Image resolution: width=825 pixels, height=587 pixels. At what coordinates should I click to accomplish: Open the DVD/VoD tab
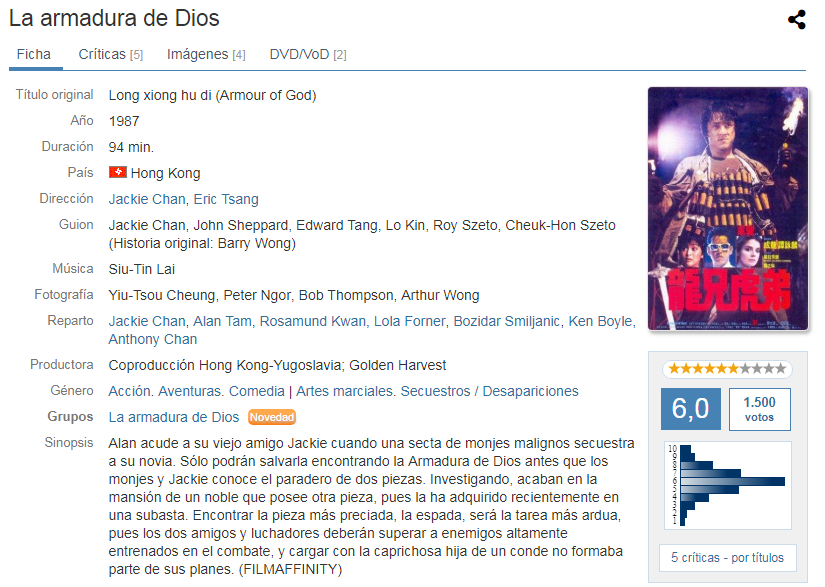coord(308,54)
